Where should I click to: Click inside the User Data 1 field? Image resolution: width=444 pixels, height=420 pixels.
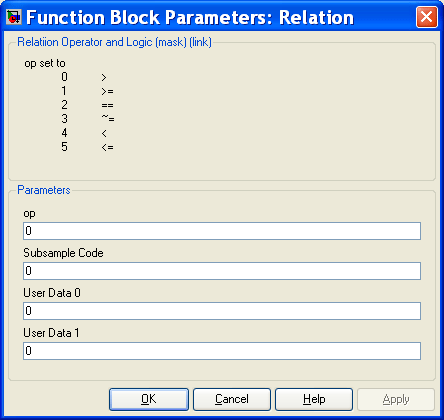(x=222, y=351)
